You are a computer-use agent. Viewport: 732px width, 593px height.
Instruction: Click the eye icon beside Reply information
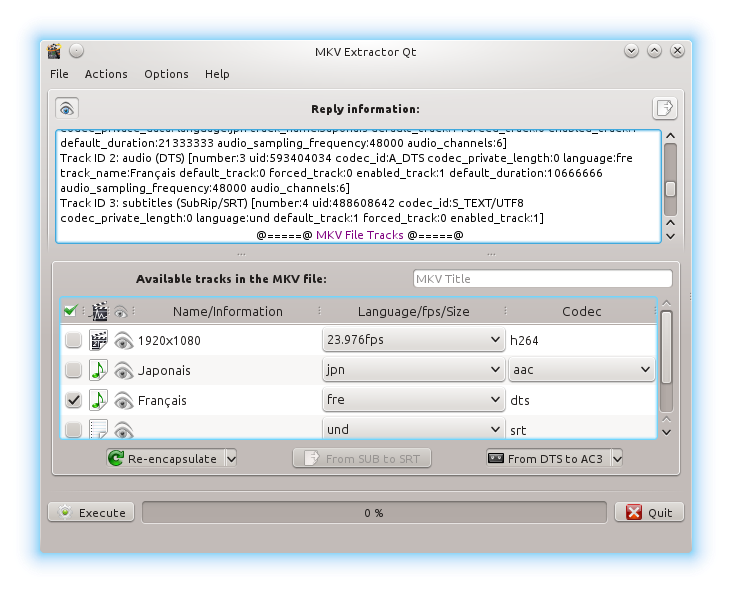[x=67, y=108]
